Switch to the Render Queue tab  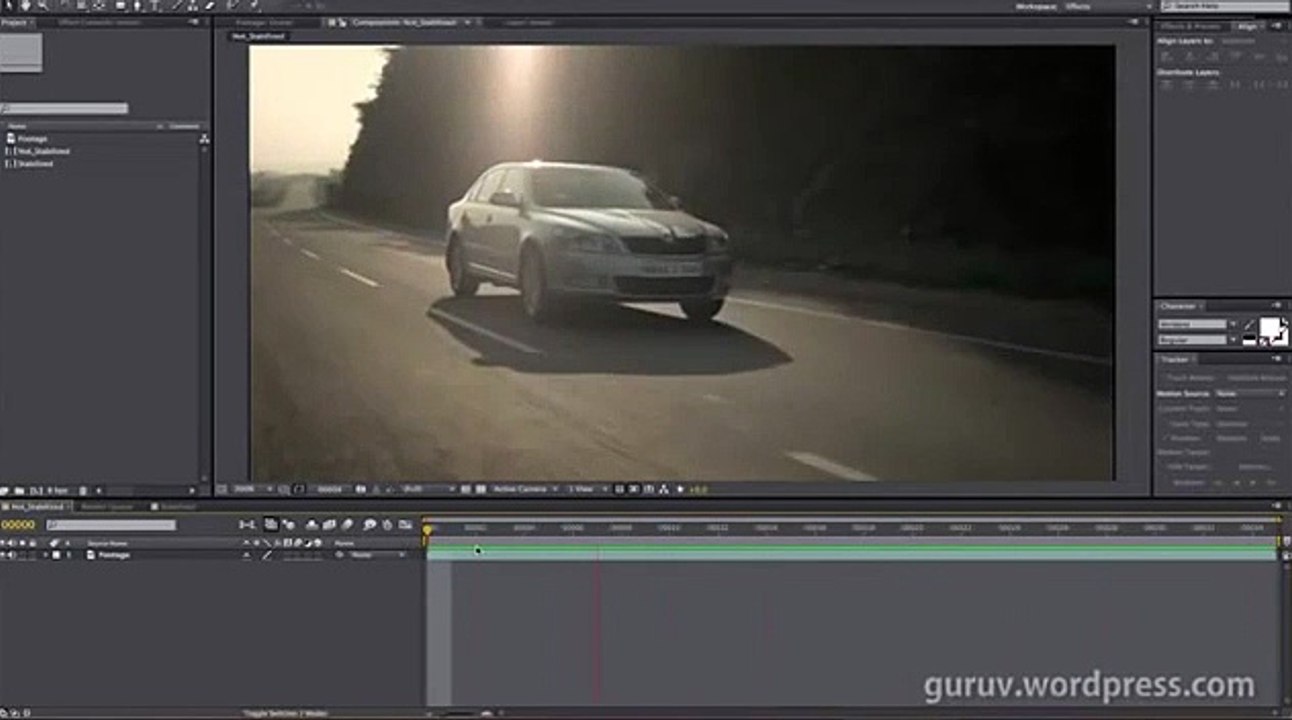[x=107, y=507]
